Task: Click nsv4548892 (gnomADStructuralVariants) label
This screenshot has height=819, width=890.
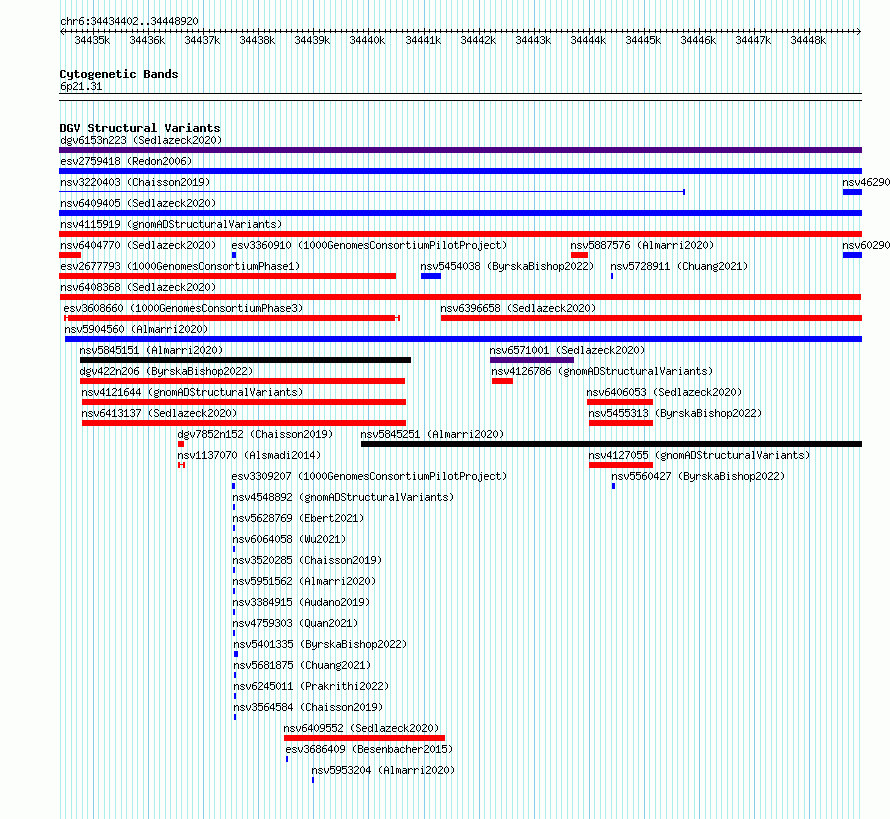Action: tap(343, 497)
